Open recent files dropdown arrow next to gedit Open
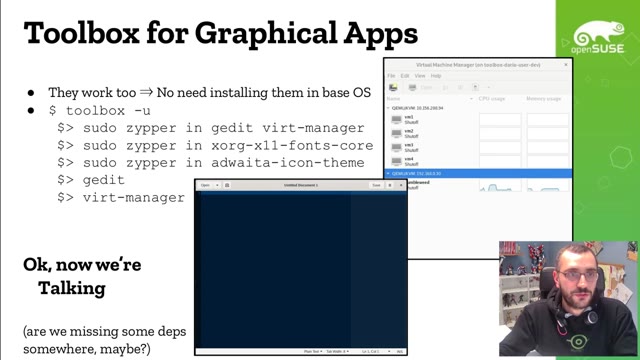This screenshot has height=360, width=640. [x=217, y=185]
